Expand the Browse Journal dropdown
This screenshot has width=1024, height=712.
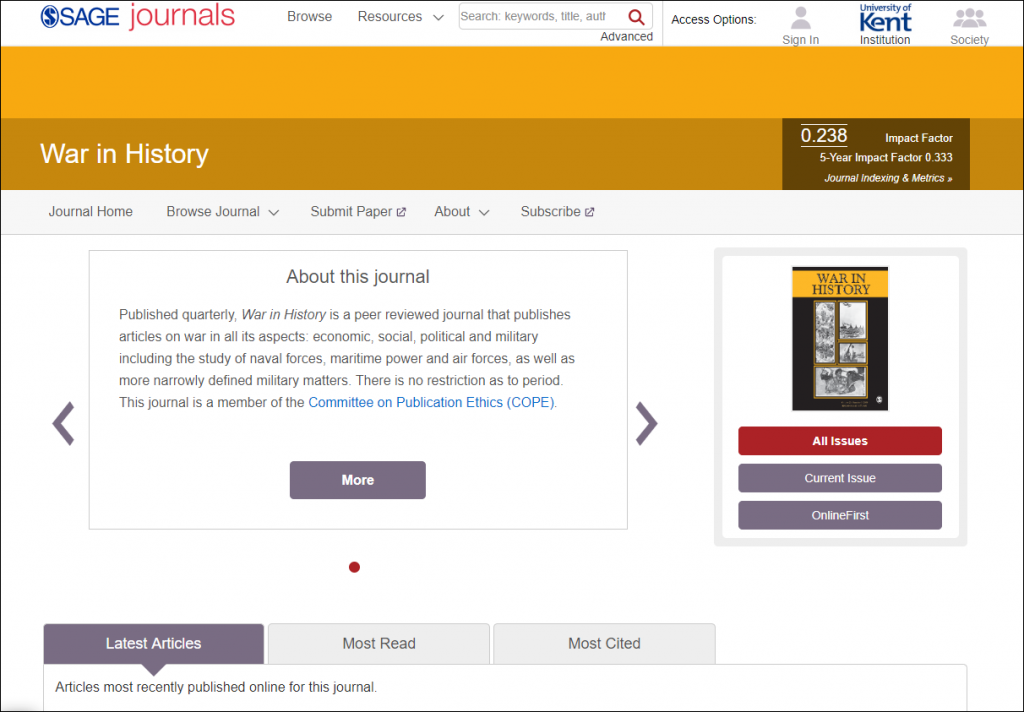point(222,212)
